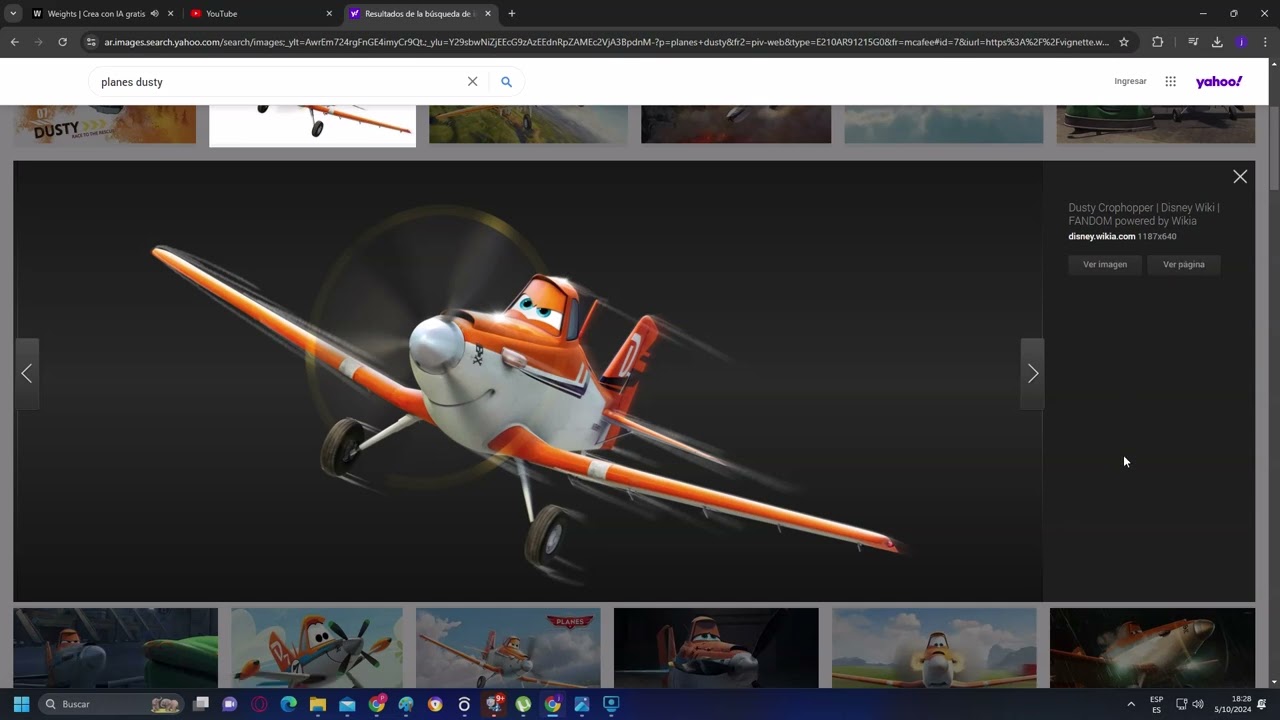Open the Mail app taskbar icon

347,704
